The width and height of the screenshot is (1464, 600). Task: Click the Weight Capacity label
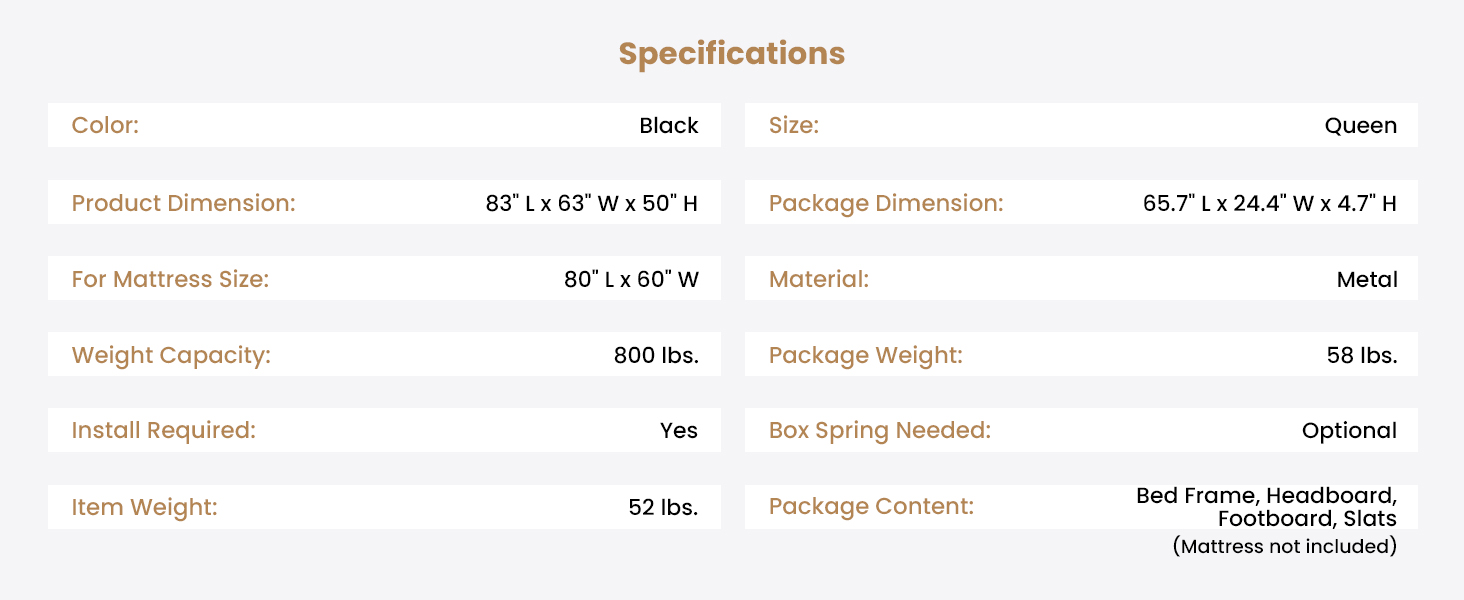pos(171,355)
